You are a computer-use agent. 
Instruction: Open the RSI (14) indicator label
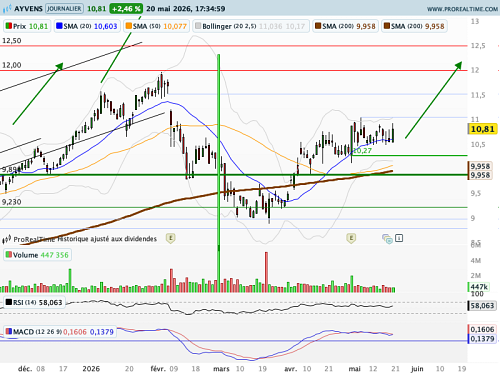point(24,302)
